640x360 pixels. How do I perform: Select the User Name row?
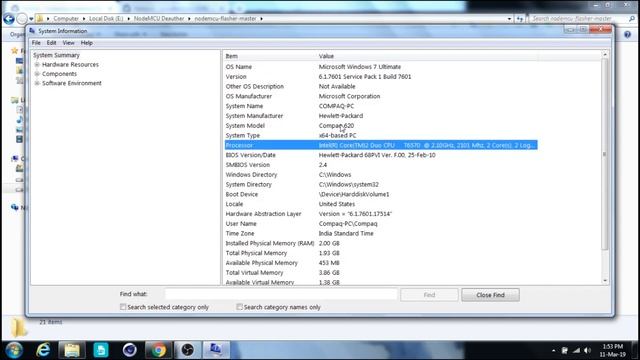click(x=381, y=223)
